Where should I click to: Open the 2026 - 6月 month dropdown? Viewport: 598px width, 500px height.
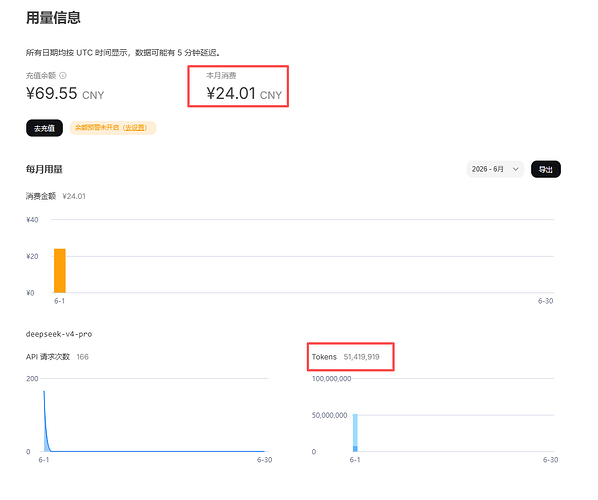click(495, 169)
